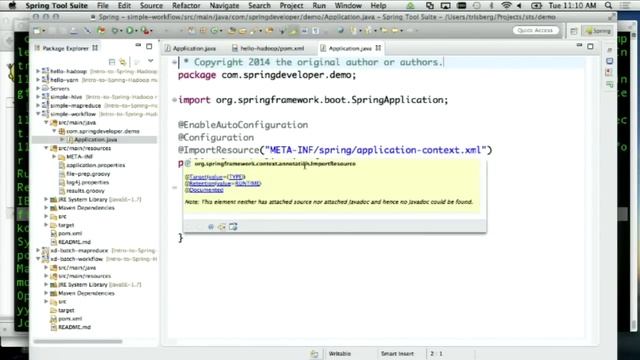Viewport: 640px width, 360px height.
Task: Click the second blue icon in right trim
Action: click(x=609, y=61)
